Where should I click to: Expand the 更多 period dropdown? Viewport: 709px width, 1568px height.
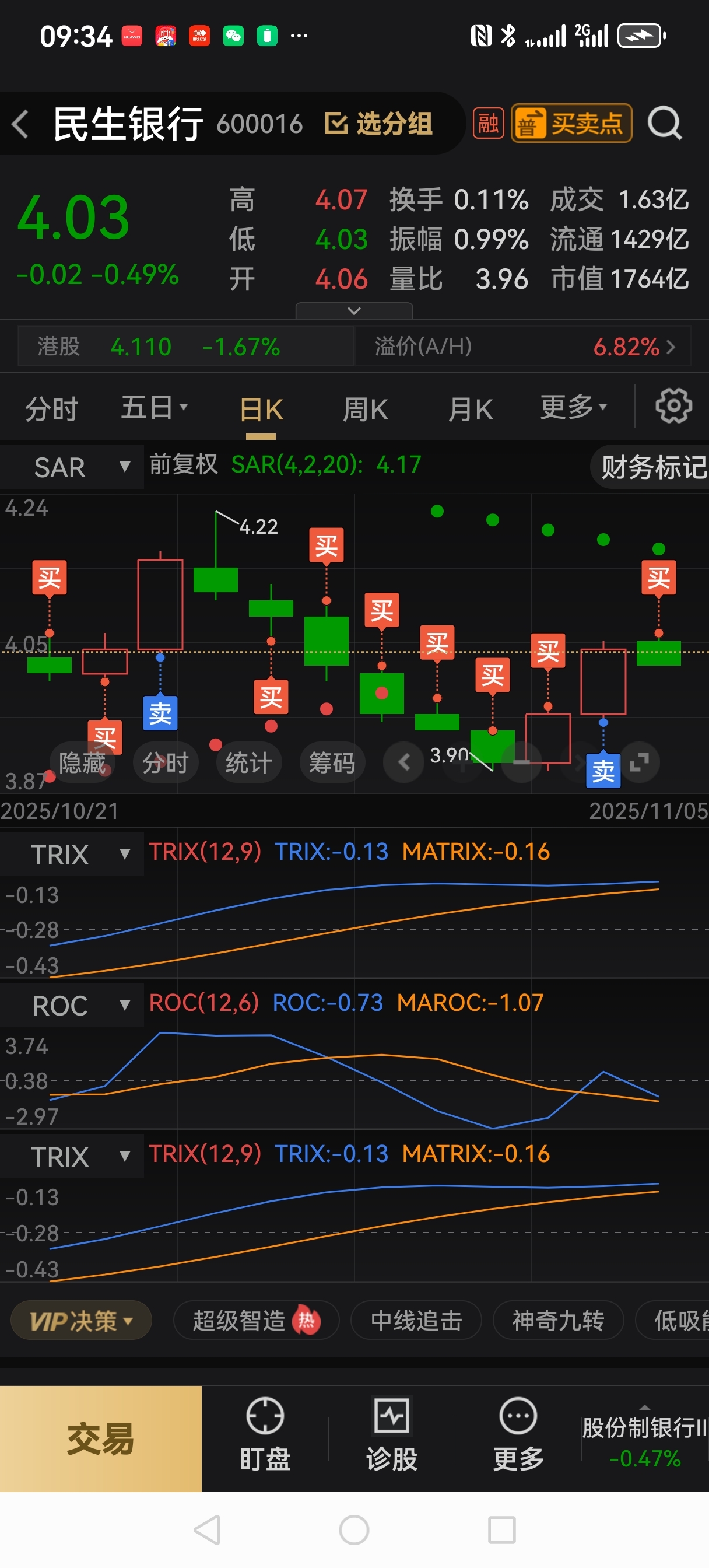click(573, 407)
